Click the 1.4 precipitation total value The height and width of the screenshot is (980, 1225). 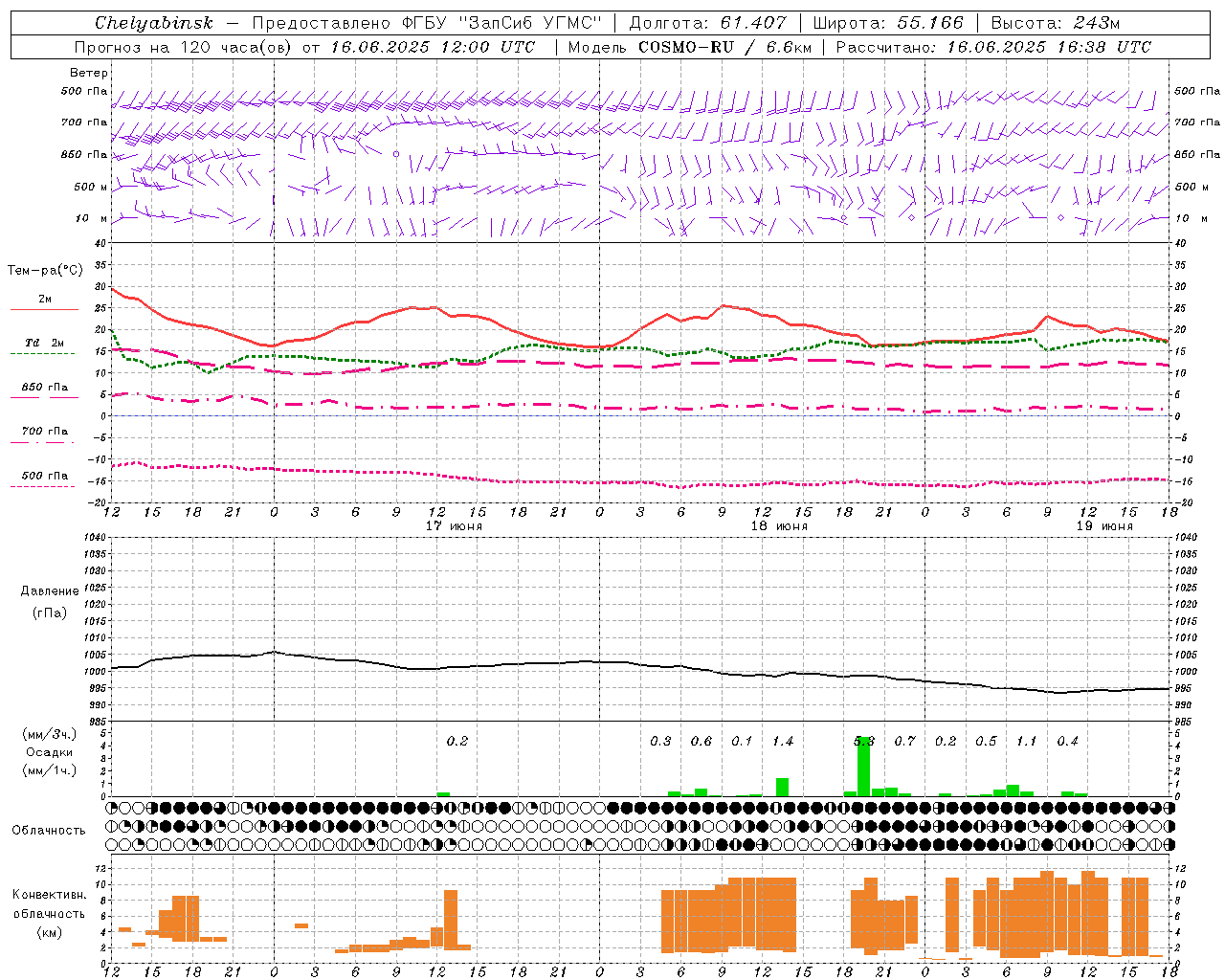tap(783, 742)
